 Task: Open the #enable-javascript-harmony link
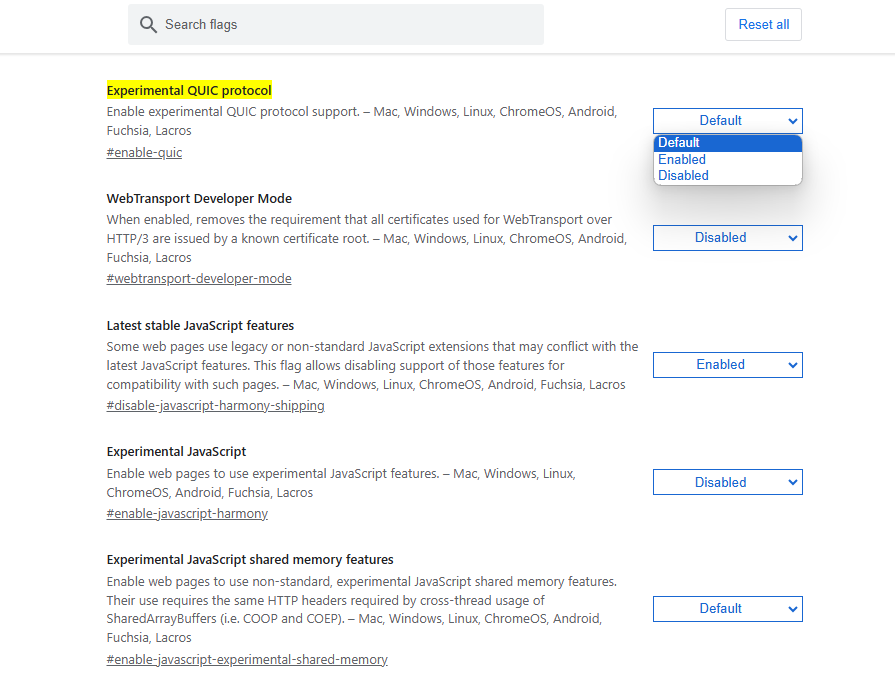pos(187,514)
